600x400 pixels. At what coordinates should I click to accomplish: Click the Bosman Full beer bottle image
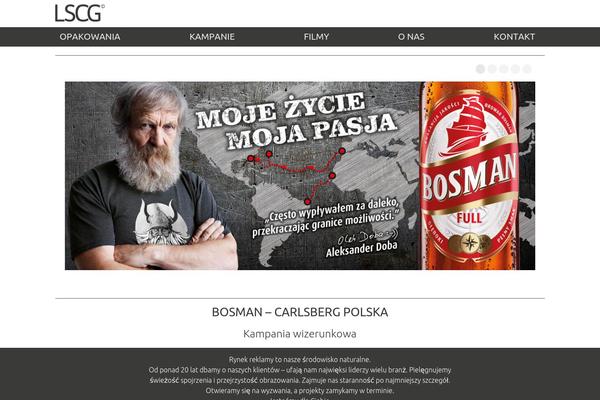tap(470, 176)
